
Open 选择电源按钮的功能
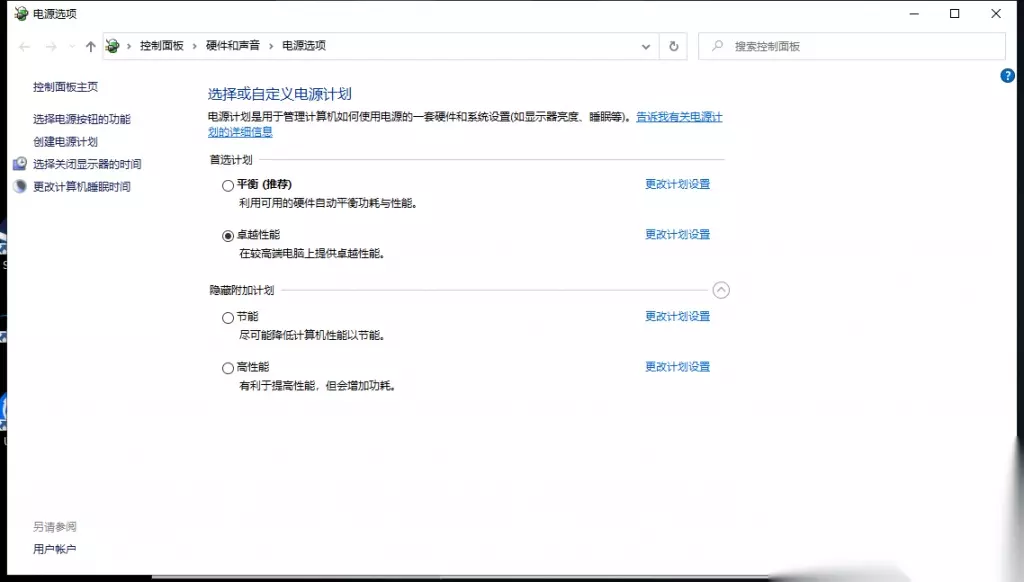coord(82,119)
